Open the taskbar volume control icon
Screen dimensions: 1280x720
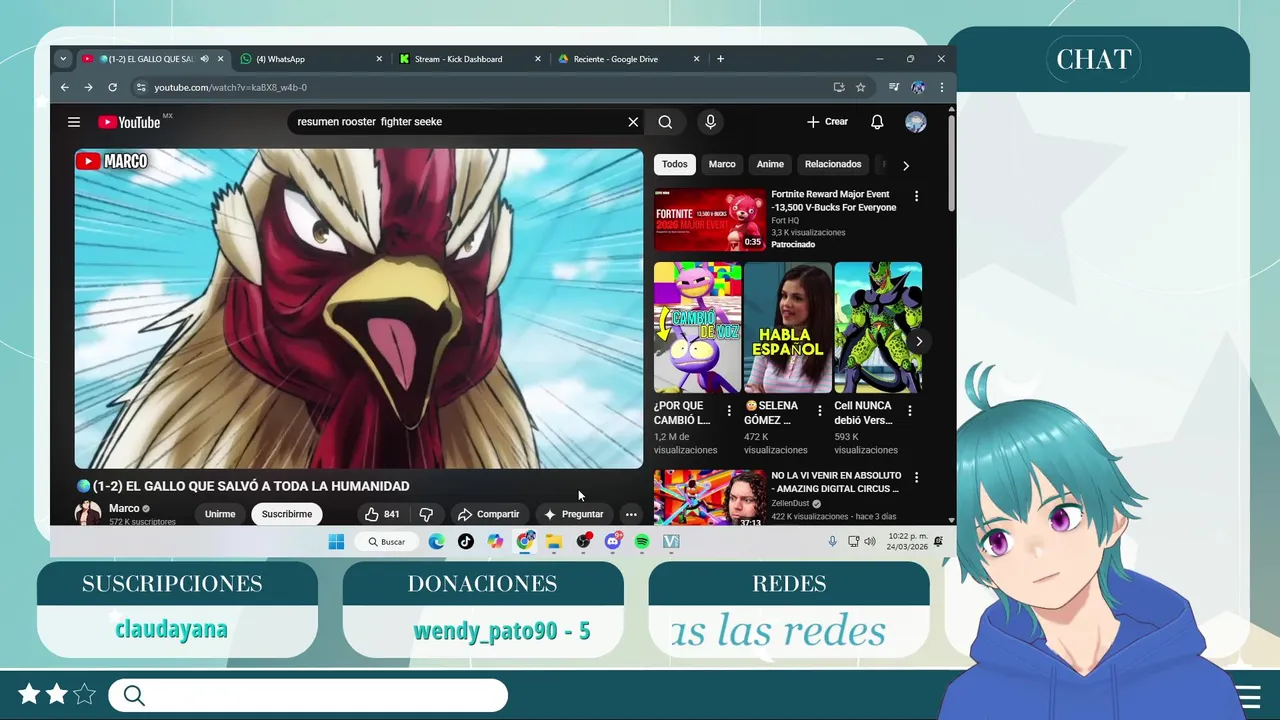coord(869,541)
